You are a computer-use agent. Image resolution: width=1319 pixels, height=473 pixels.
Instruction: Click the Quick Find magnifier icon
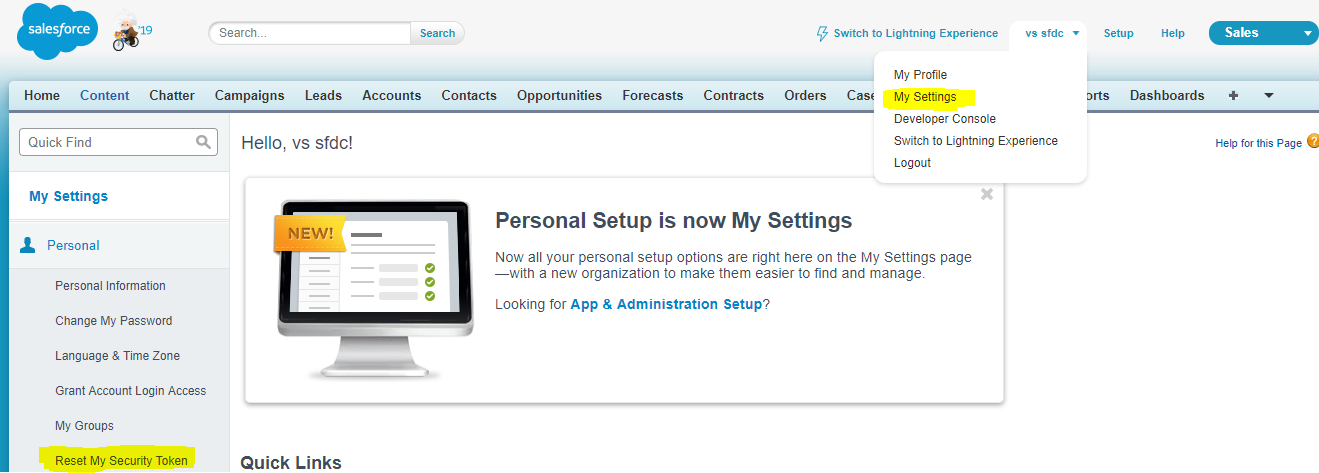[203, 142]
